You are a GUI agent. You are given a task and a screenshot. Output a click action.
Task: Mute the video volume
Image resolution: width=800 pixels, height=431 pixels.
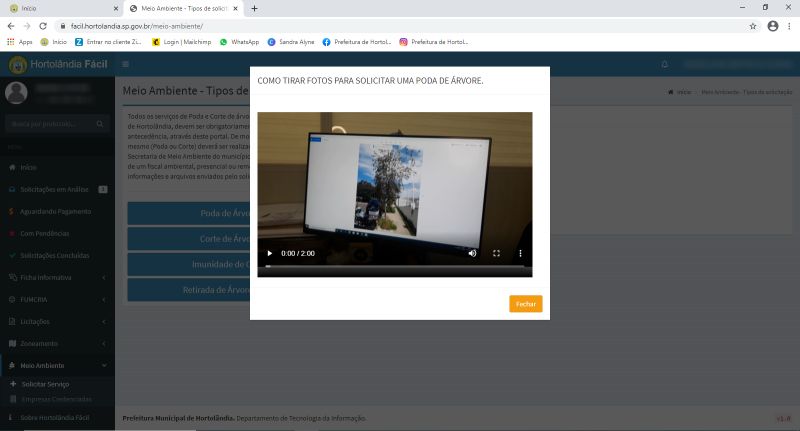[x=473, y=253]
